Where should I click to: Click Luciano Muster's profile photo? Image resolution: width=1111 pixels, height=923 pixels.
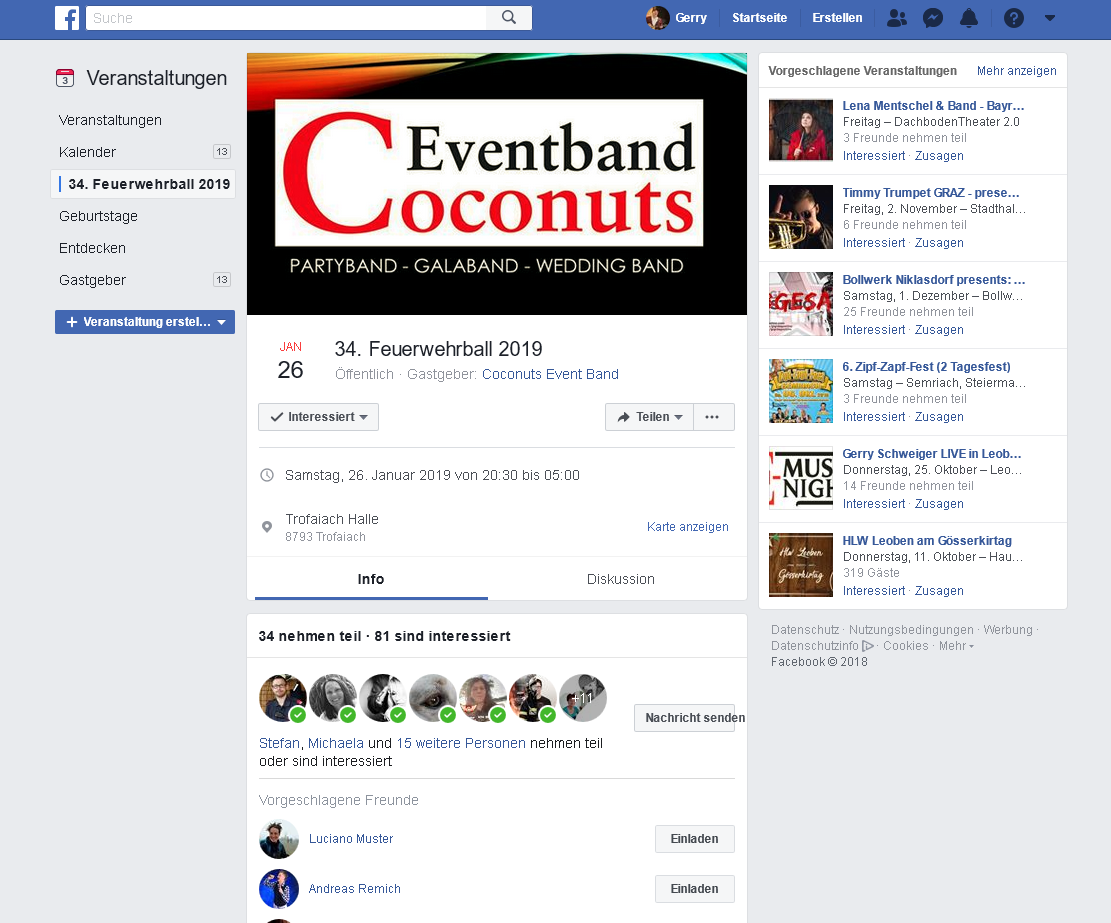pos(279,839)
